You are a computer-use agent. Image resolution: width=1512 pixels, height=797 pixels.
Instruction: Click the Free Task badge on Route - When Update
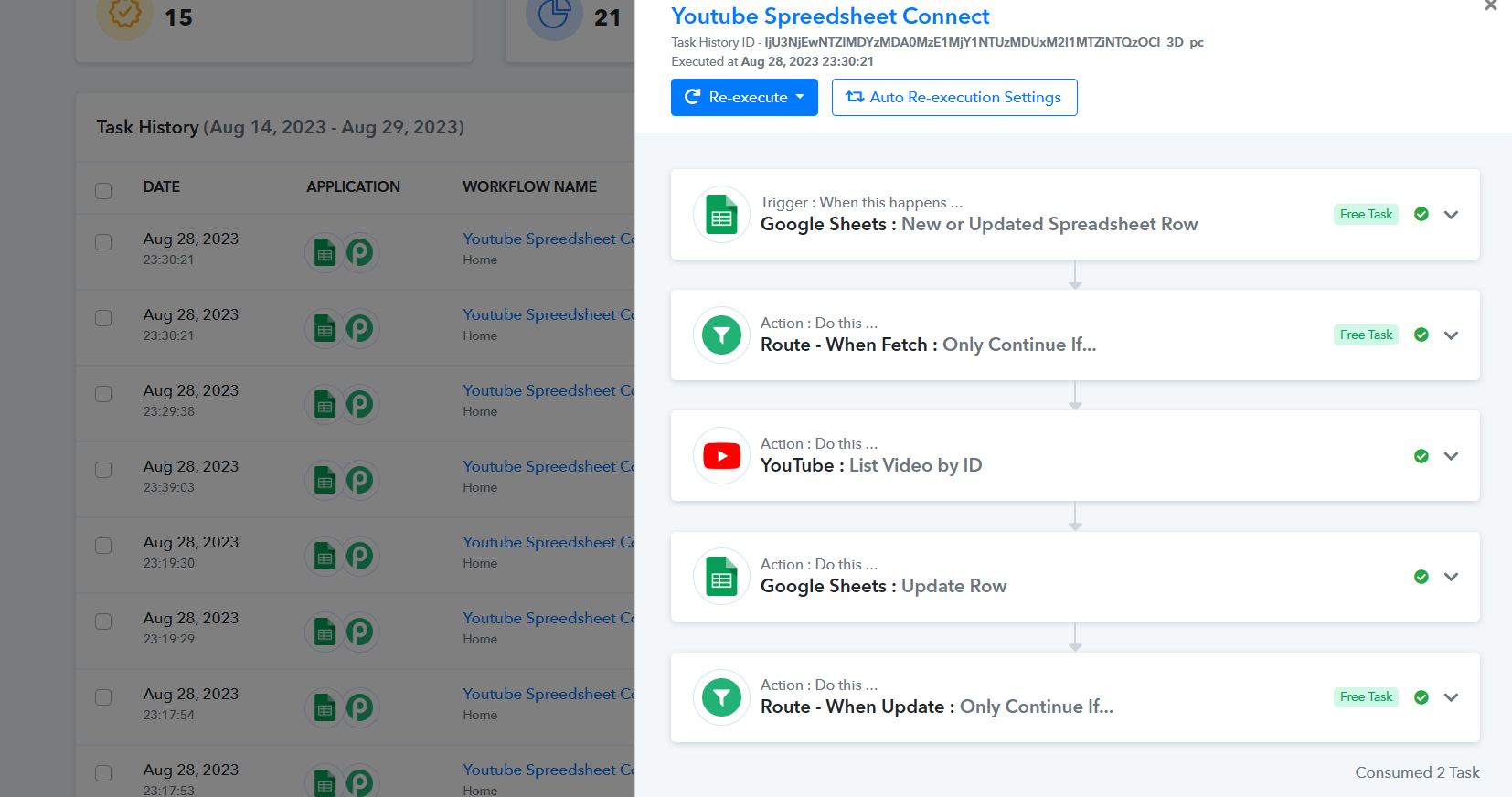(1366, 696)
